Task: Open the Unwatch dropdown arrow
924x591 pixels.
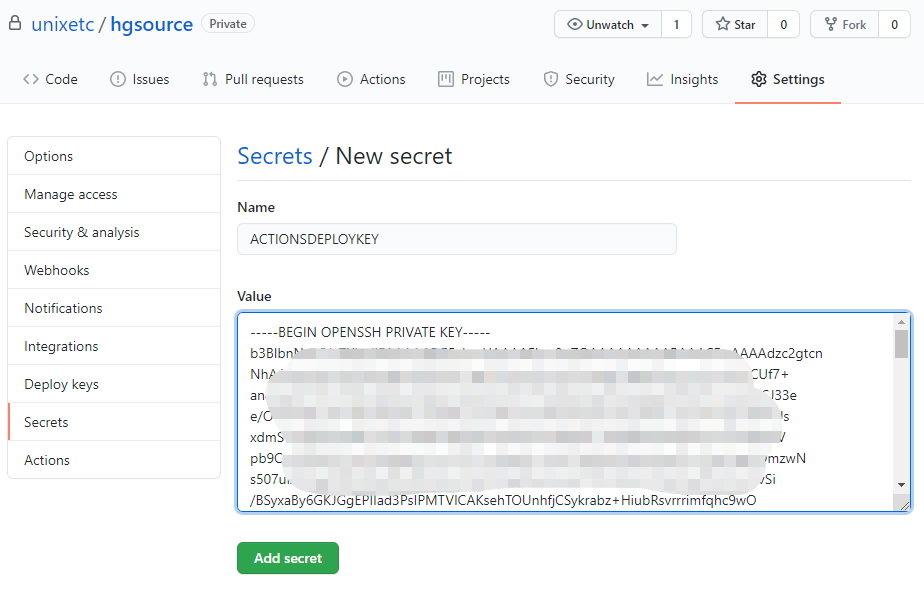Action: click(x=644, y=24)
